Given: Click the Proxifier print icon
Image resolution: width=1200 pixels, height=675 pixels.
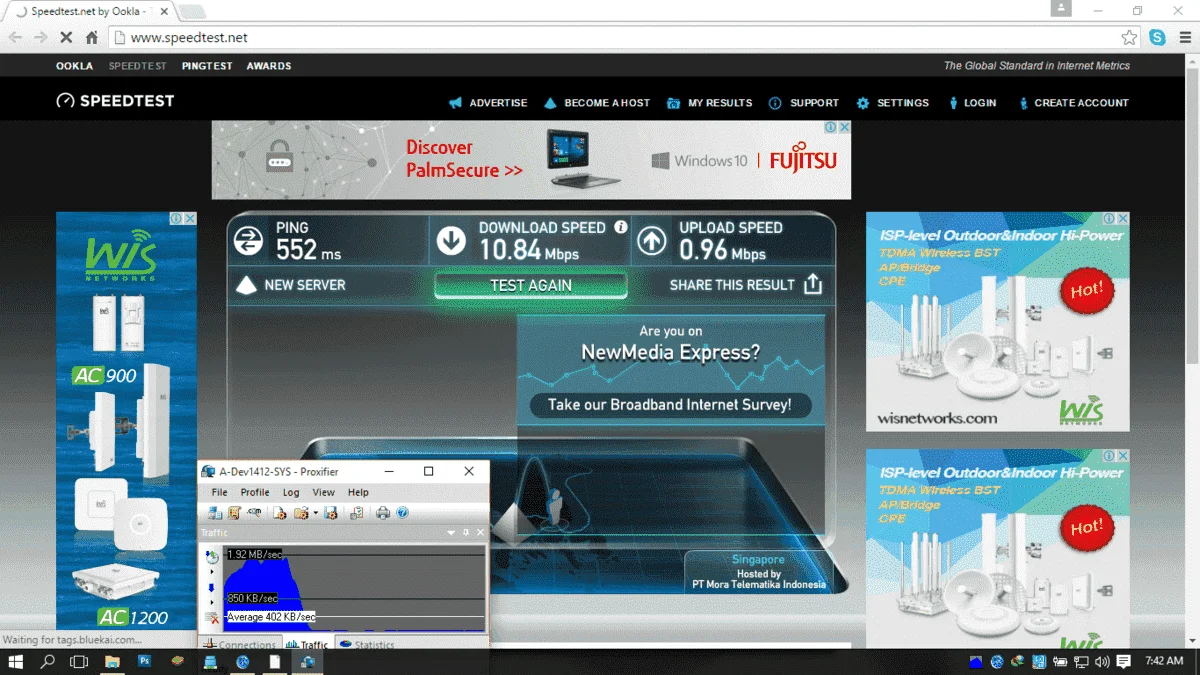Looking at the screenshot, I should [x=383, y=513].
